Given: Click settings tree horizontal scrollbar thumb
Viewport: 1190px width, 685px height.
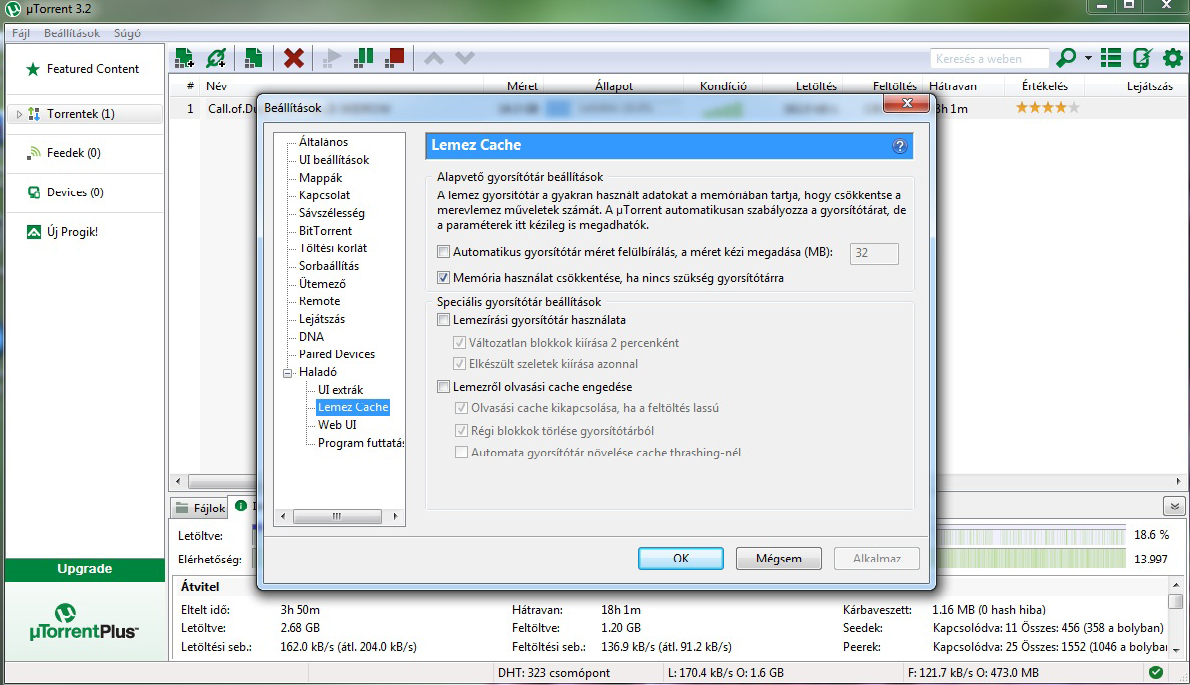Looking at the screenshot, I should click(337, 517).
